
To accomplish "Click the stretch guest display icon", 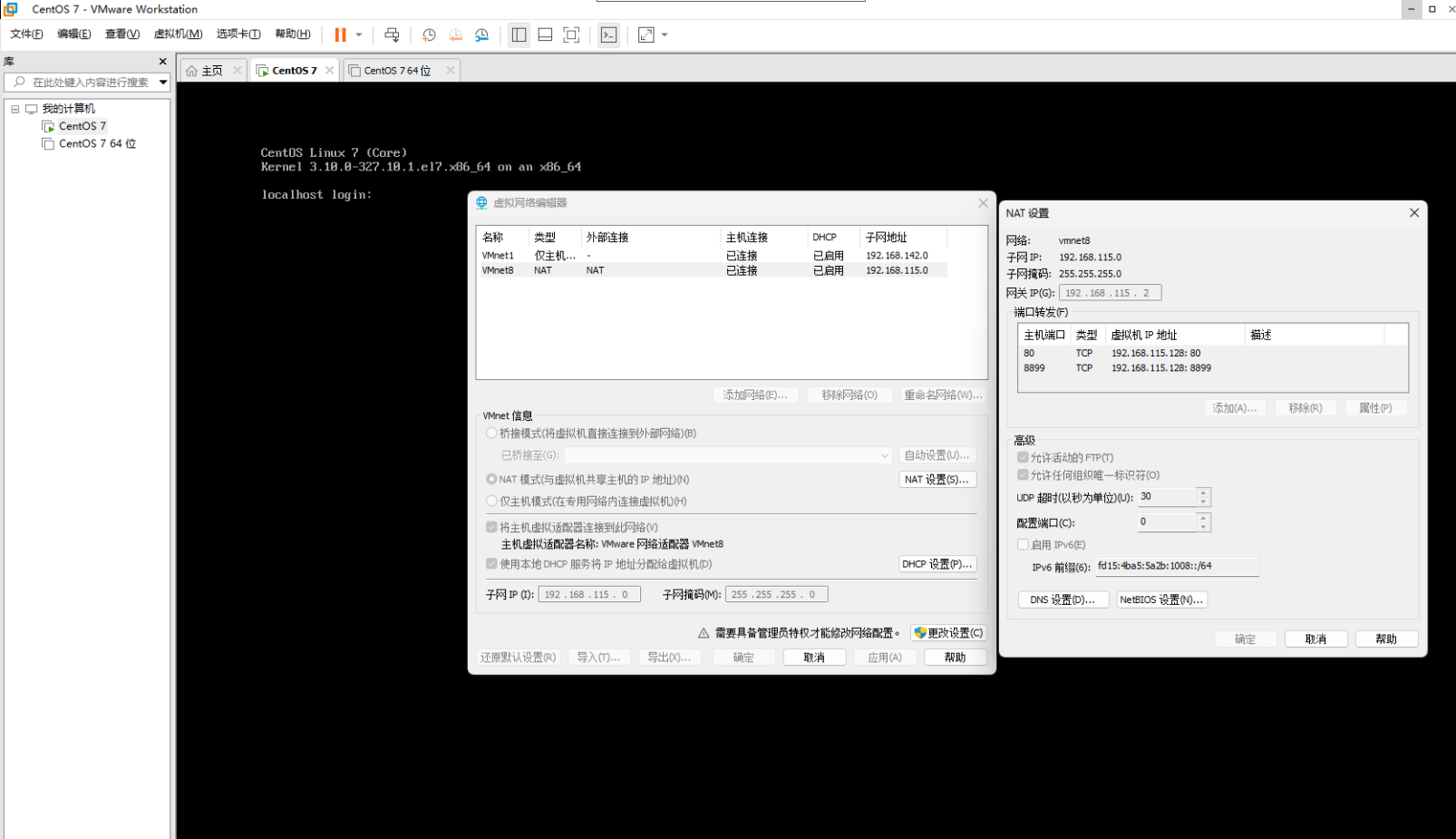I will [645, 34].
